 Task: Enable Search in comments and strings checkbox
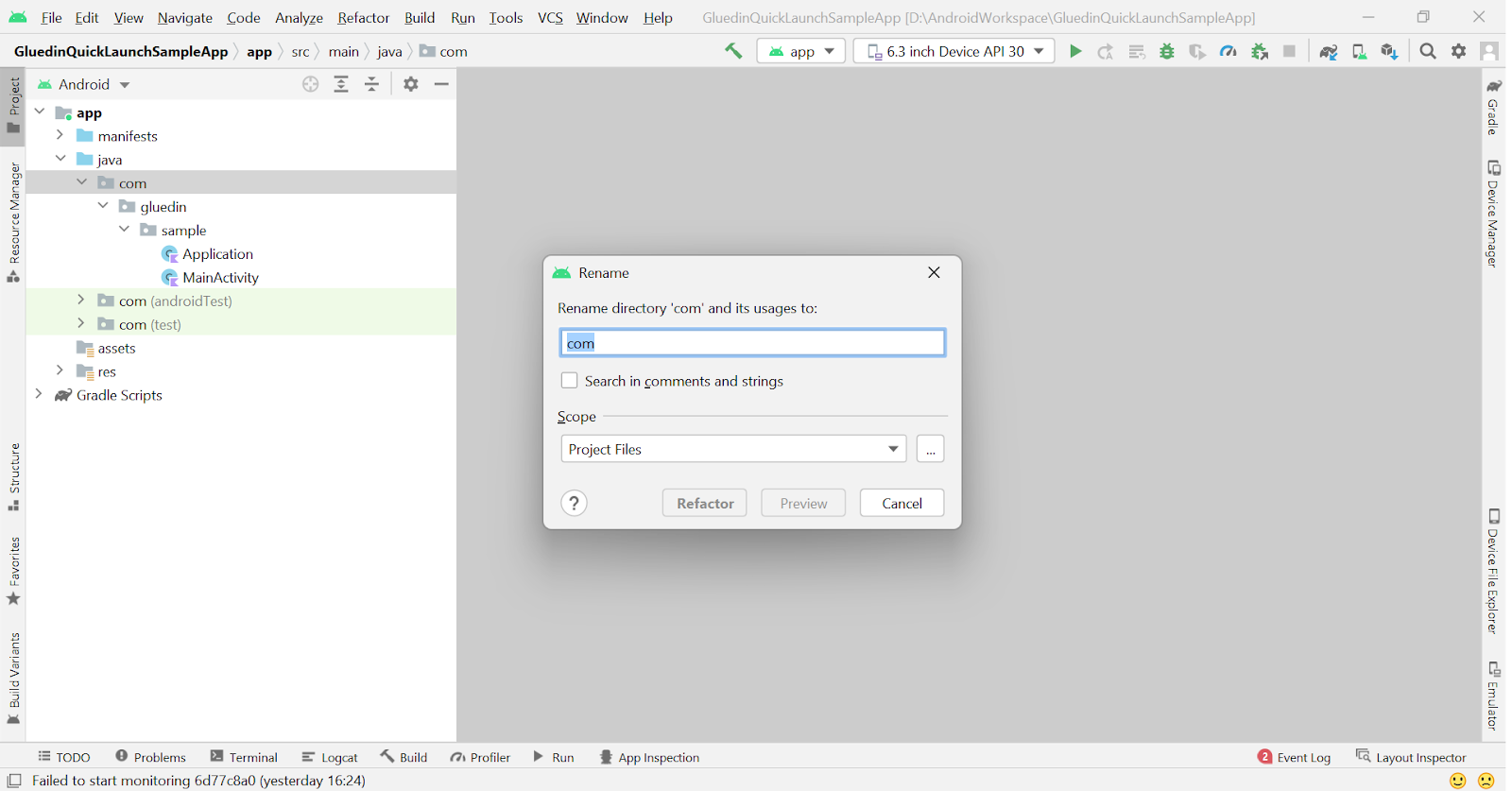point(569,380)
